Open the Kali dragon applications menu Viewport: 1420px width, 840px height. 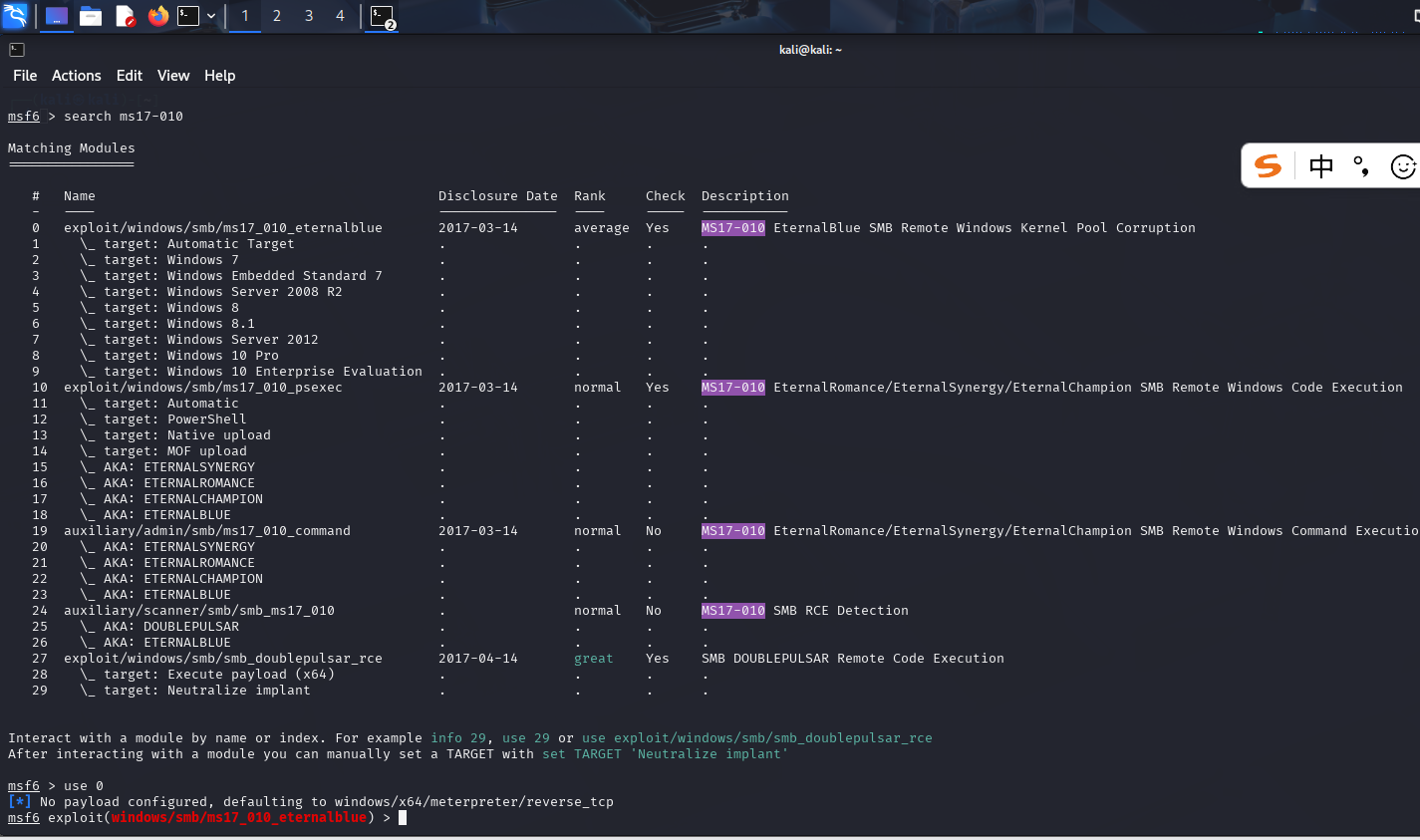[x=15, y=16]
